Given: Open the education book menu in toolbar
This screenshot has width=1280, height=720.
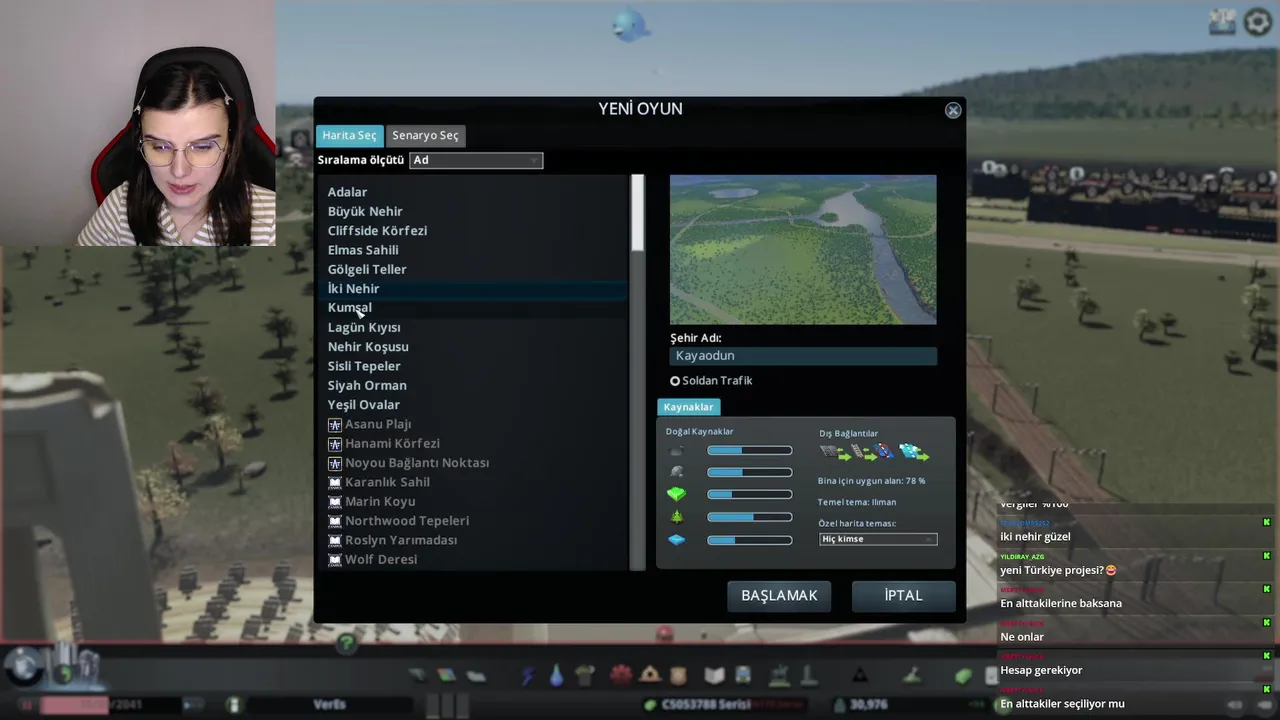Looking at the screenshot, I should coord(714,676).
